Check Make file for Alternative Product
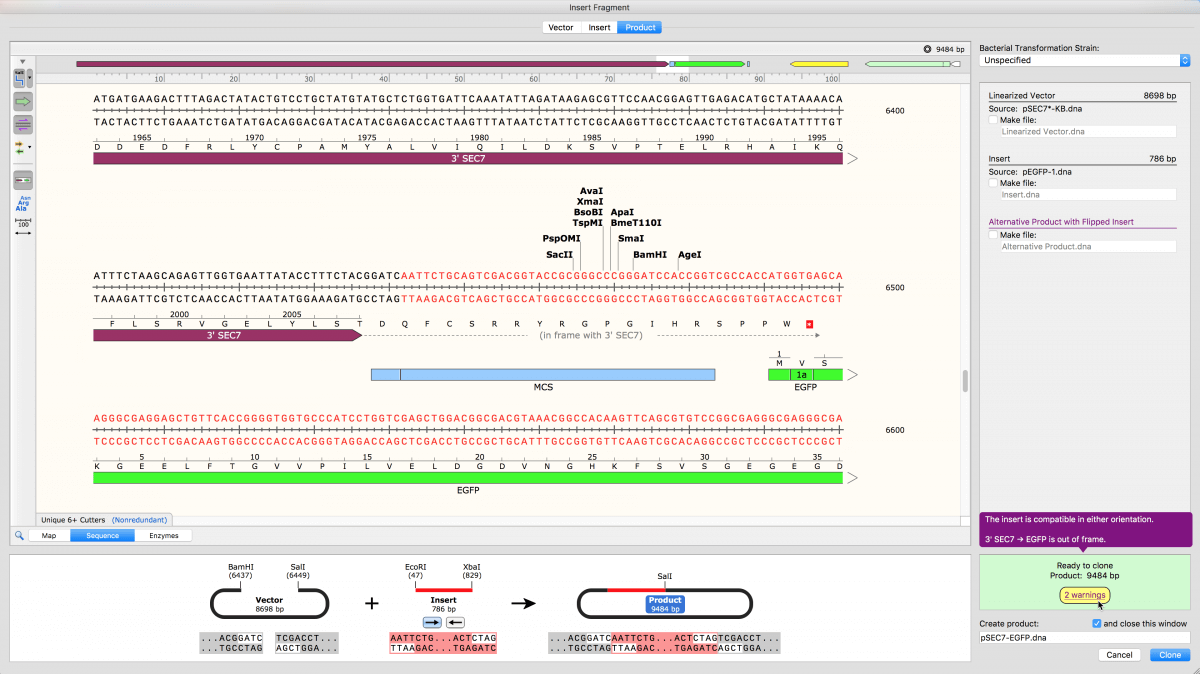The image size is (1200, 674). click(x=993, y=234)
